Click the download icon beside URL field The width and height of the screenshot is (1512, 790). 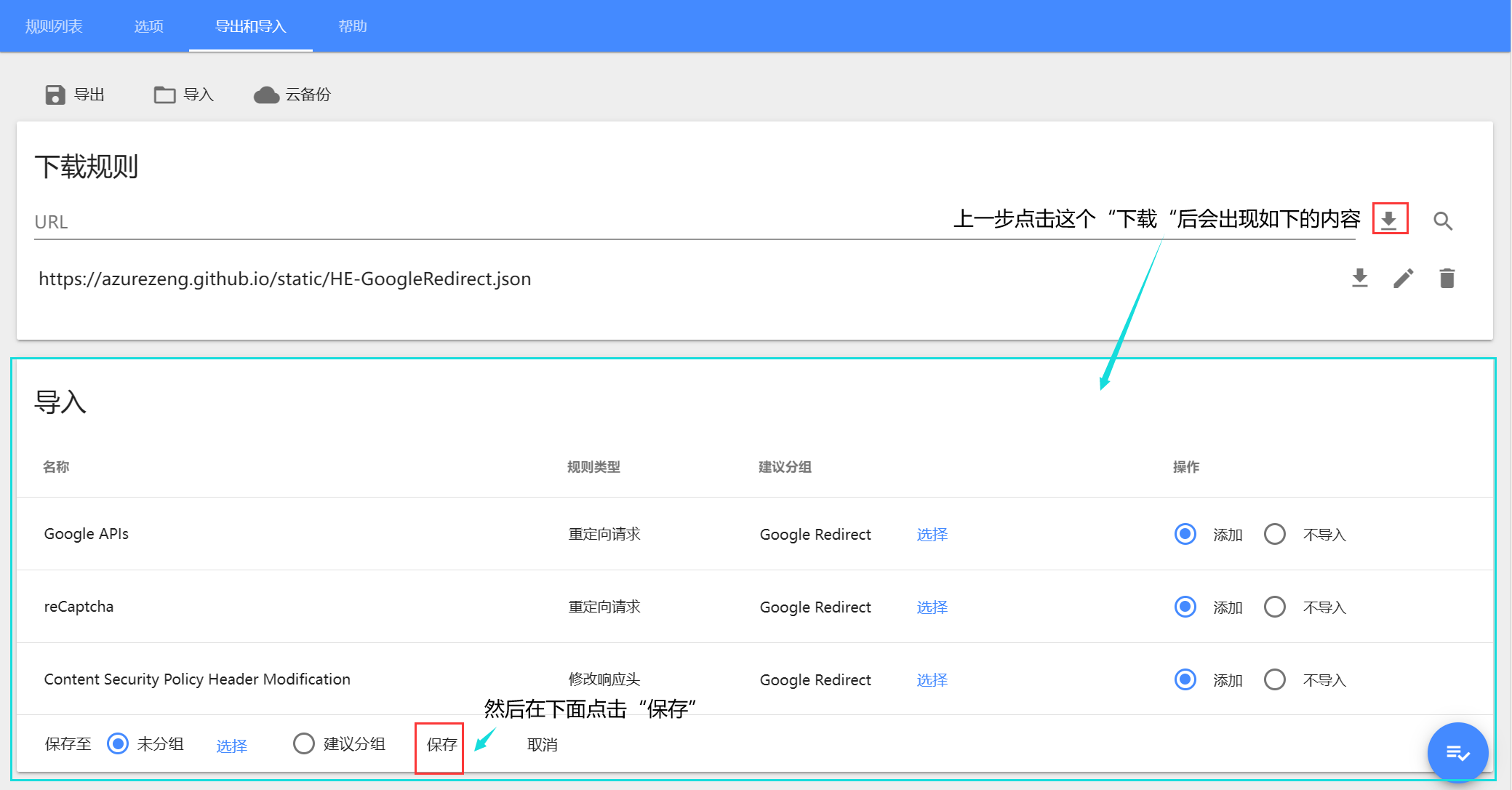pyautogui.click(x=1389, y=220)
